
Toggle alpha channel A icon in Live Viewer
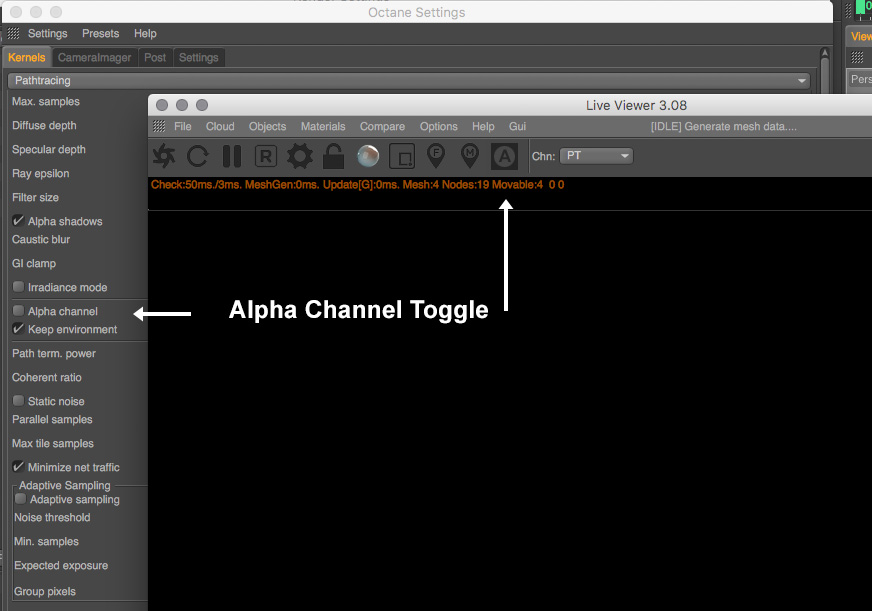504,156
